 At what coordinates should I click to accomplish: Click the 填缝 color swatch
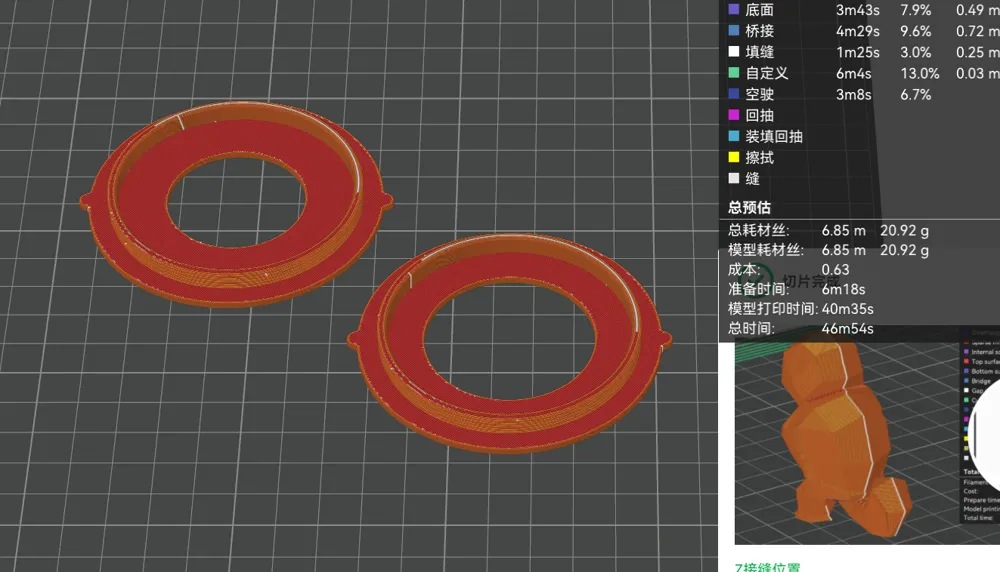point(734,52)
